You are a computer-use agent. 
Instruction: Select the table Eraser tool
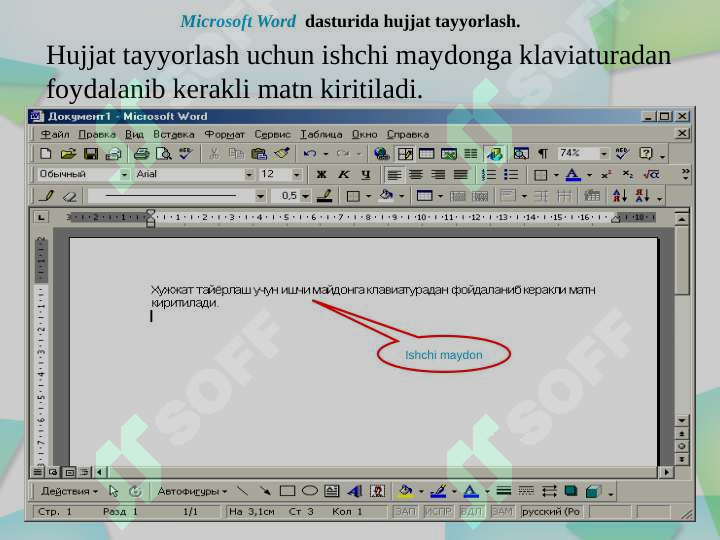69,197
